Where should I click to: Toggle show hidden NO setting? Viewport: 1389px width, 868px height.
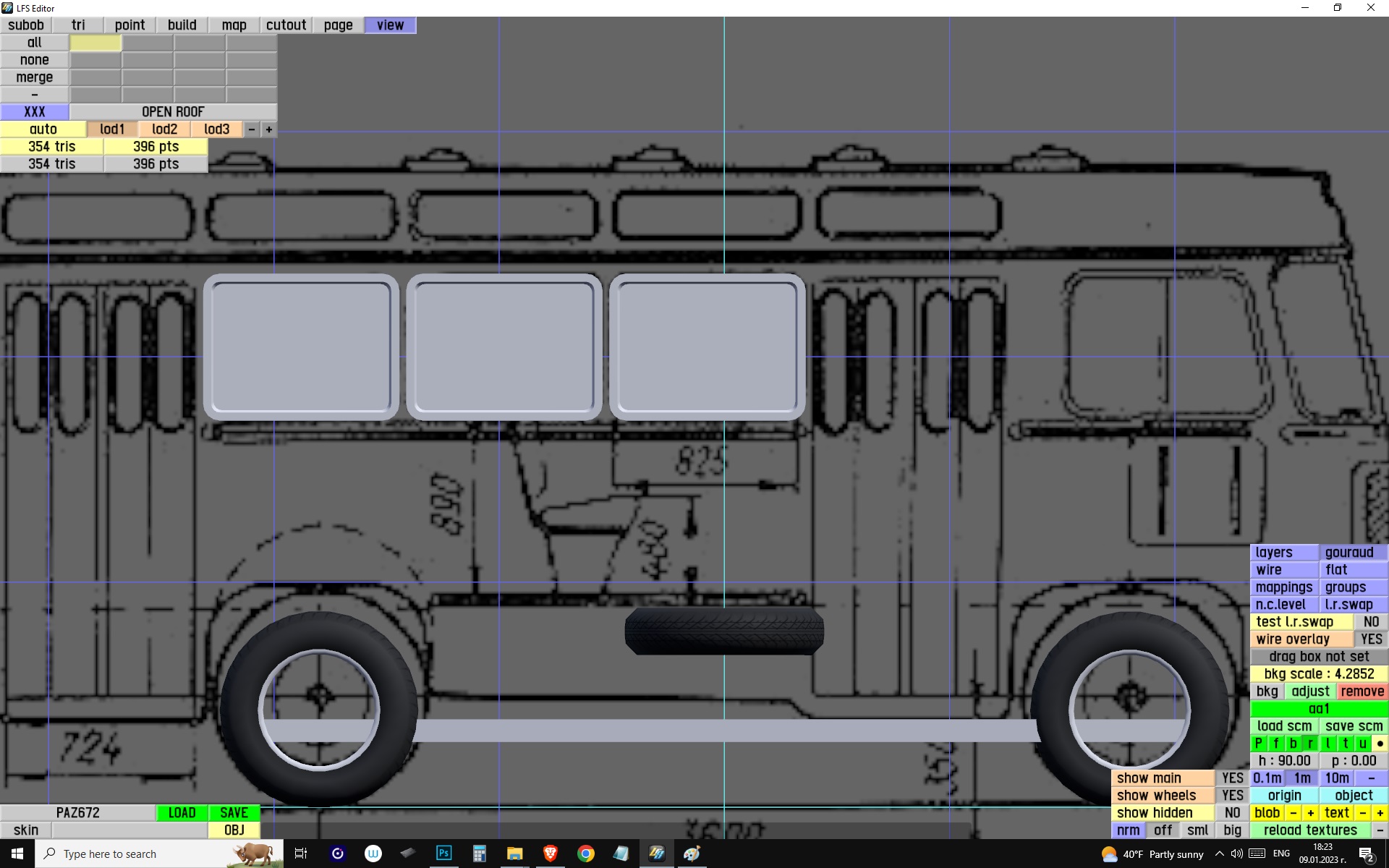[x=1232, y=812]
